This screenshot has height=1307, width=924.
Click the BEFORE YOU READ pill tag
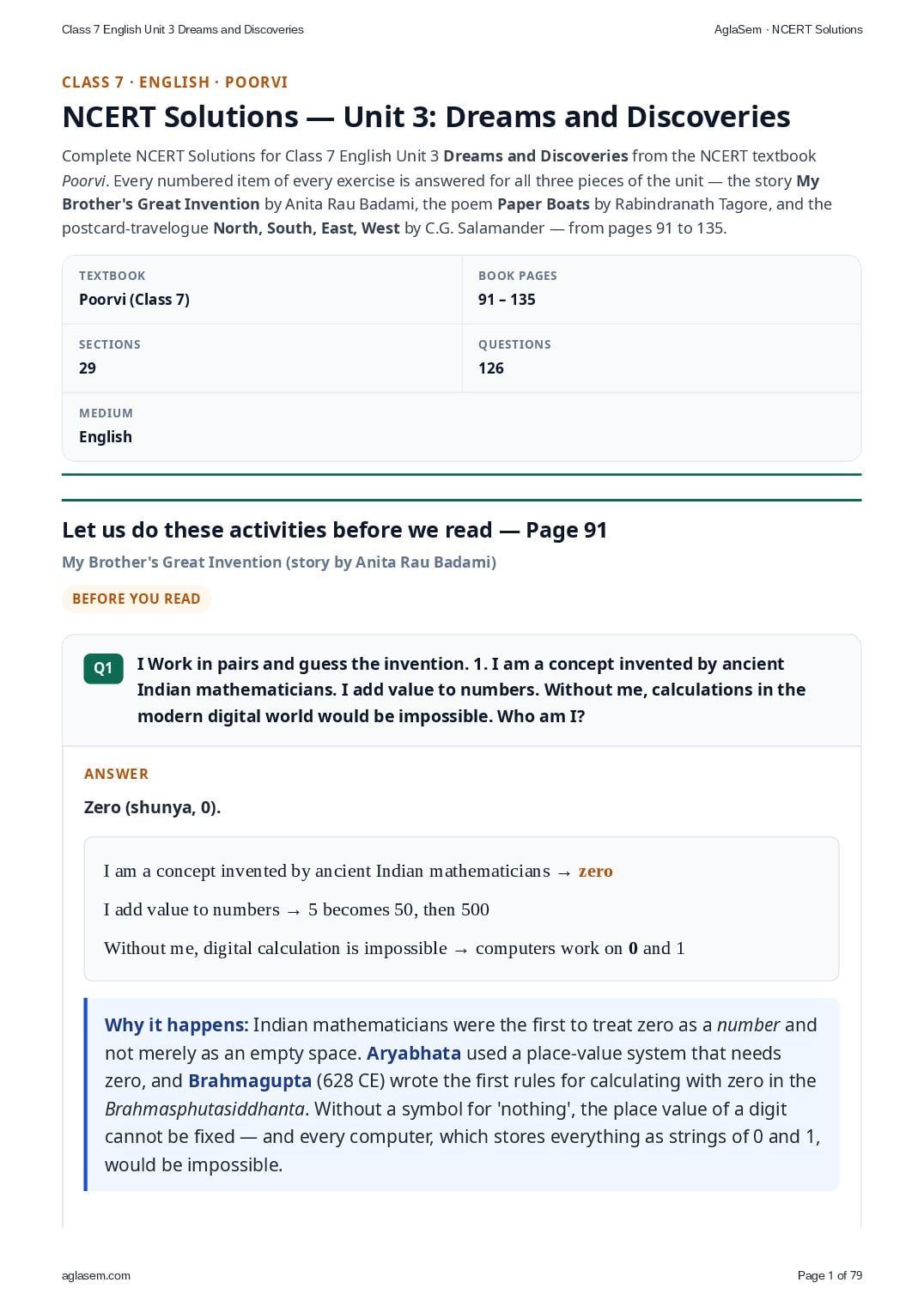pos(137,599)
